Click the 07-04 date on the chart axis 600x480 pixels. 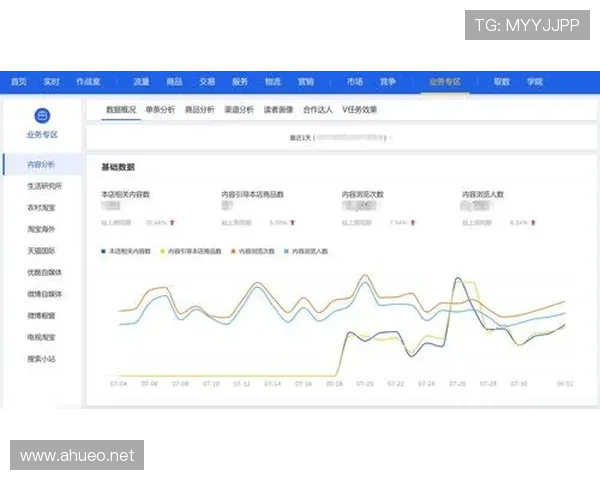(118, 384)
